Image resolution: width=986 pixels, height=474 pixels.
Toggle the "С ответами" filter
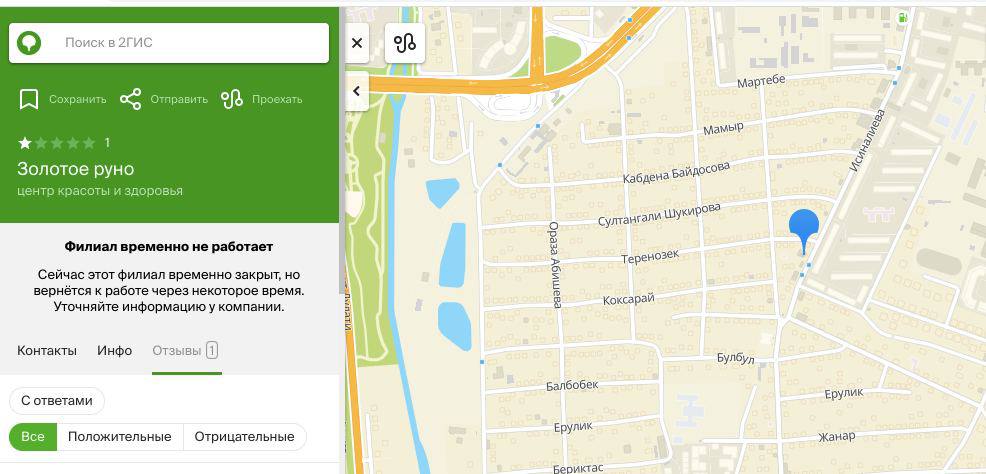(57, 401)
